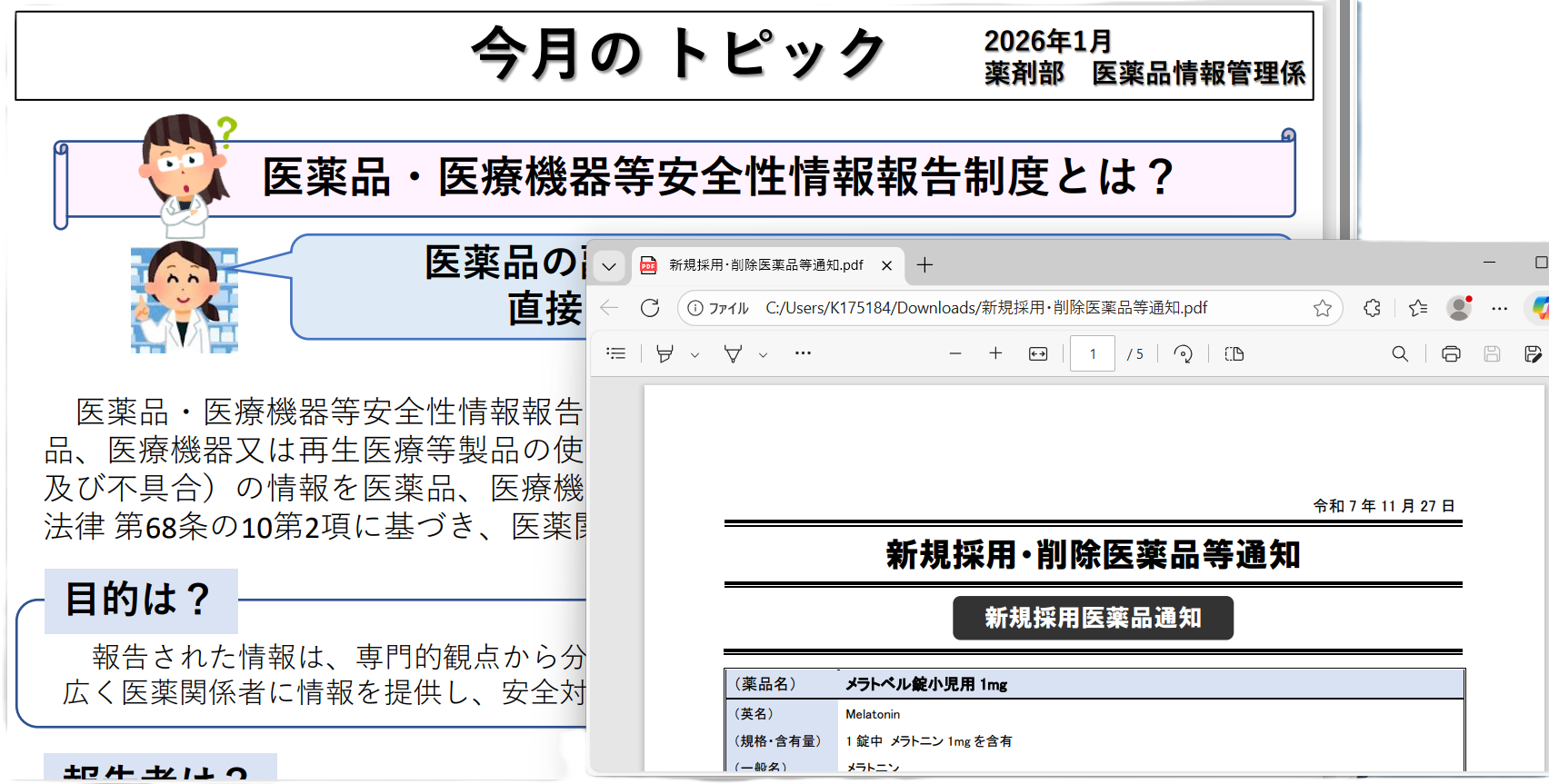Open the browser extensions menu
Image resolution: width=1549 pixels, height=784 pixels.
pyautogui.click(x=1372, y=308)
